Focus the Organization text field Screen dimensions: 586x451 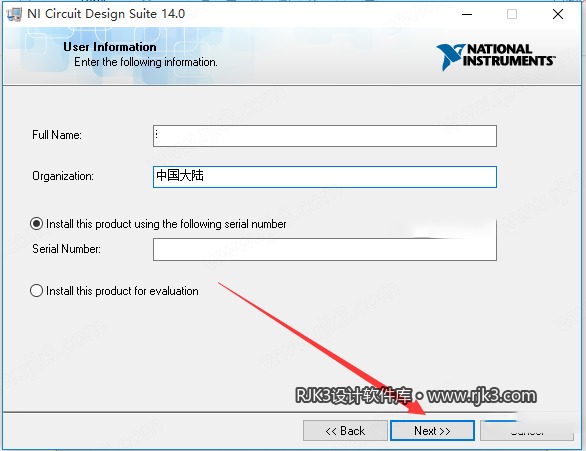pos(324,177)
